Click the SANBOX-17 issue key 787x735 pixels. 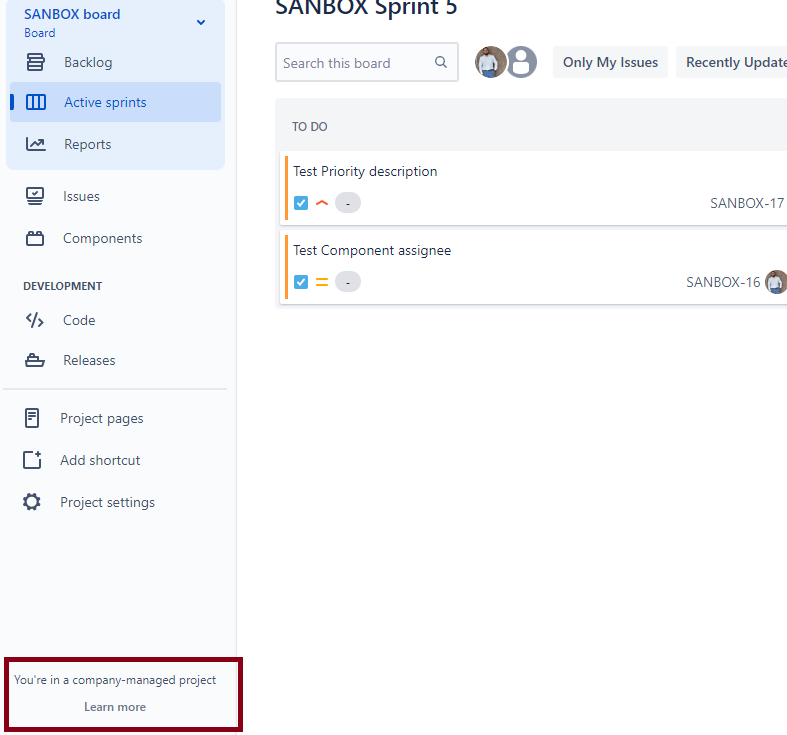click(x=747, y=203)
